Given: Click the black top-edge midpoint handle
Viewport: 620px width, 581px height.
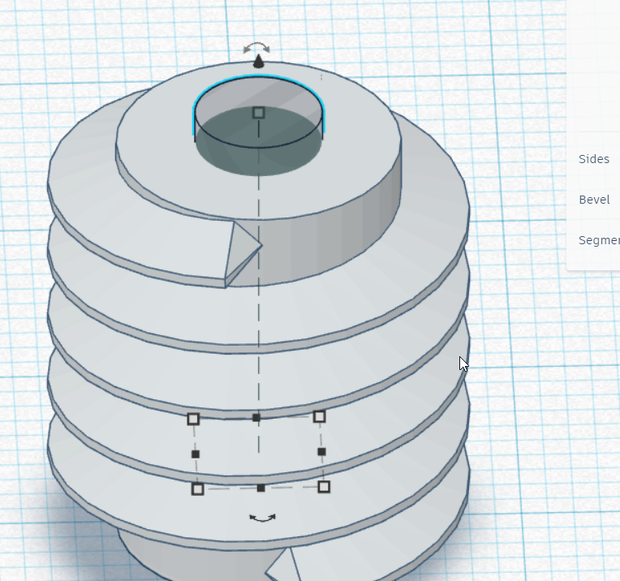Looking at the screenshot, I should pyautogui.click(x=256, y=418).
